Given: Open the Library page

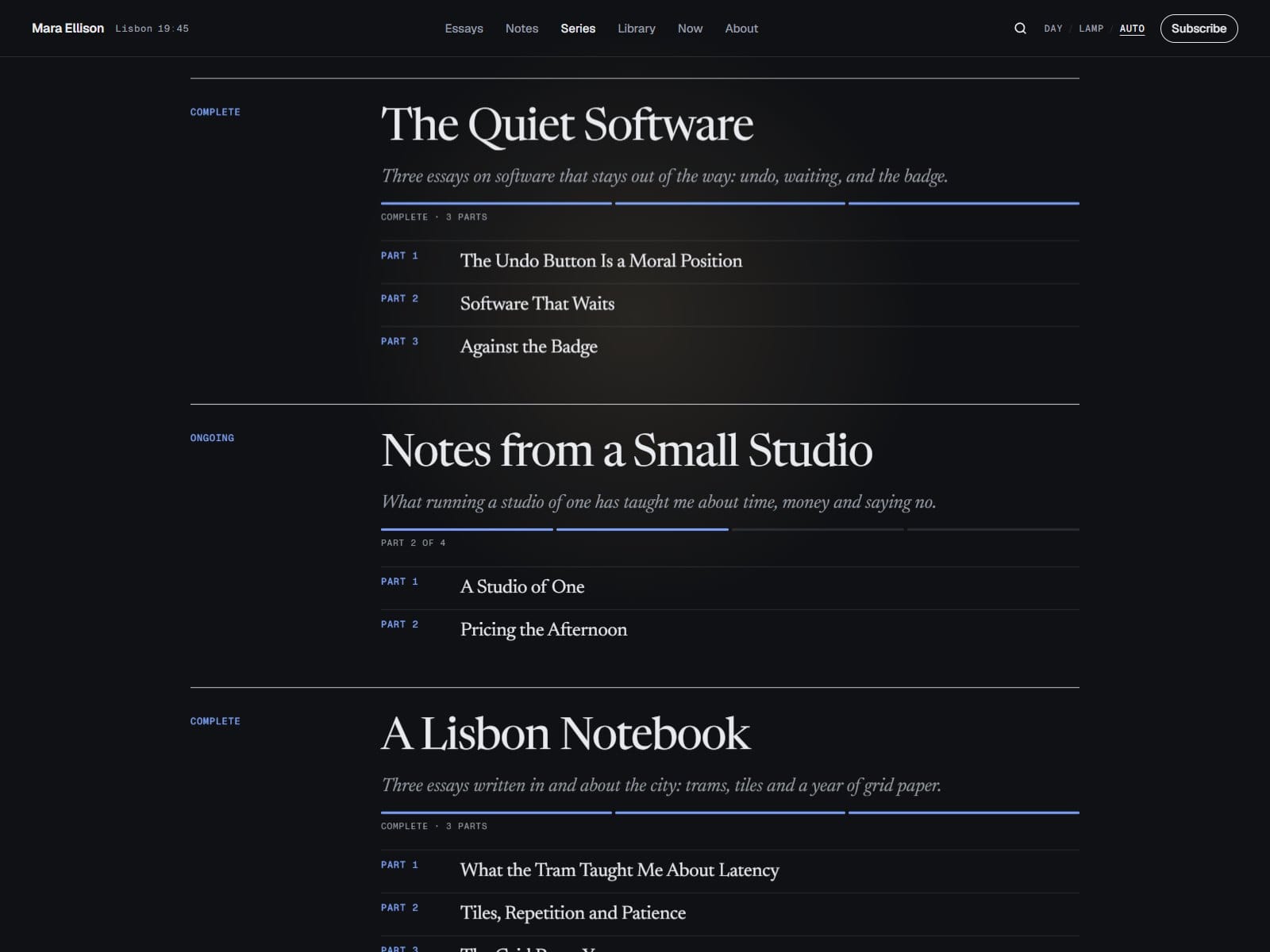Looking at the screenshot, I should click(x=637, y=29).
